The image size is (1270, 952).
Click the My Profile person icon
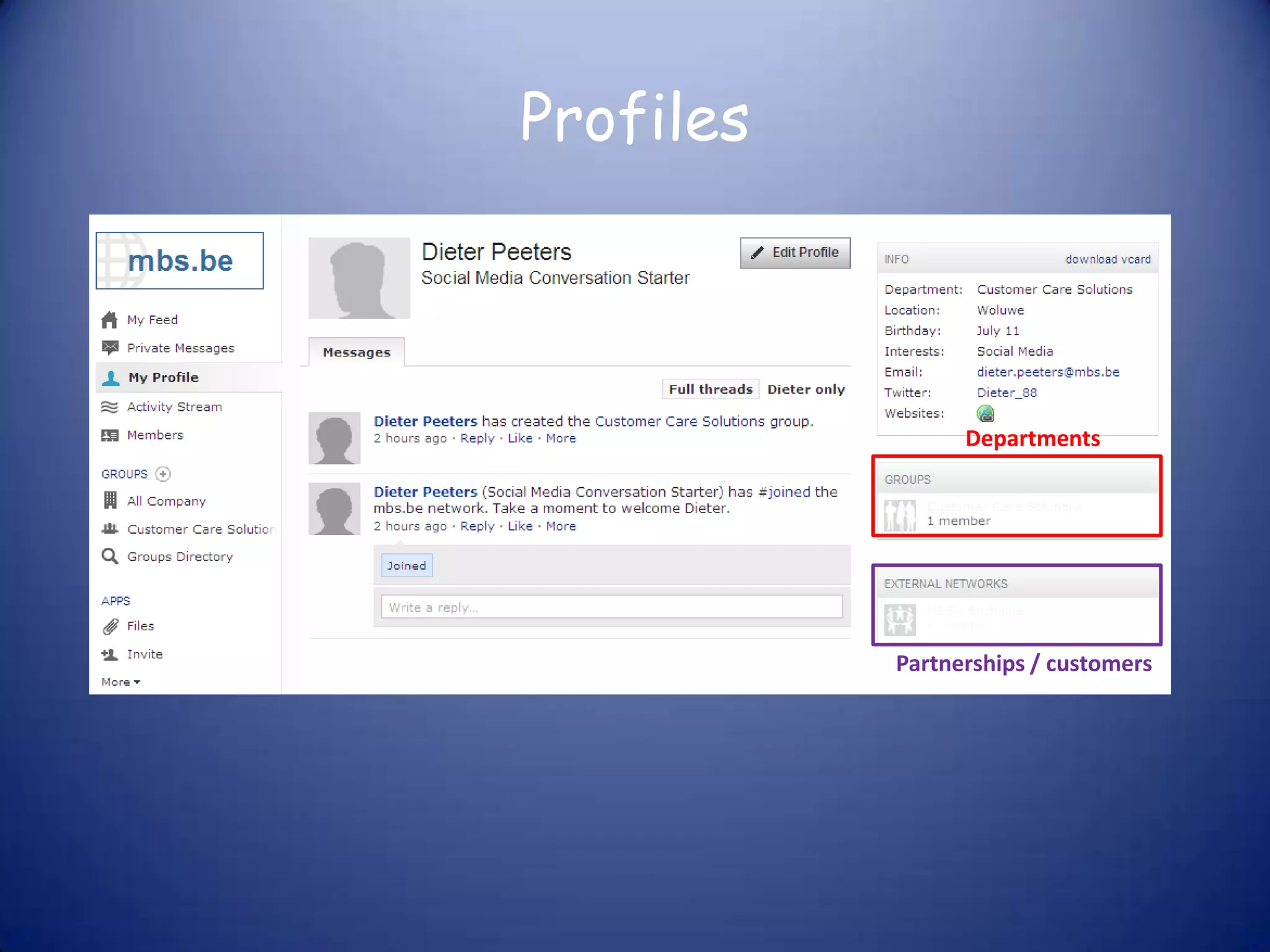pyautogui.click(x=111, y=377)
